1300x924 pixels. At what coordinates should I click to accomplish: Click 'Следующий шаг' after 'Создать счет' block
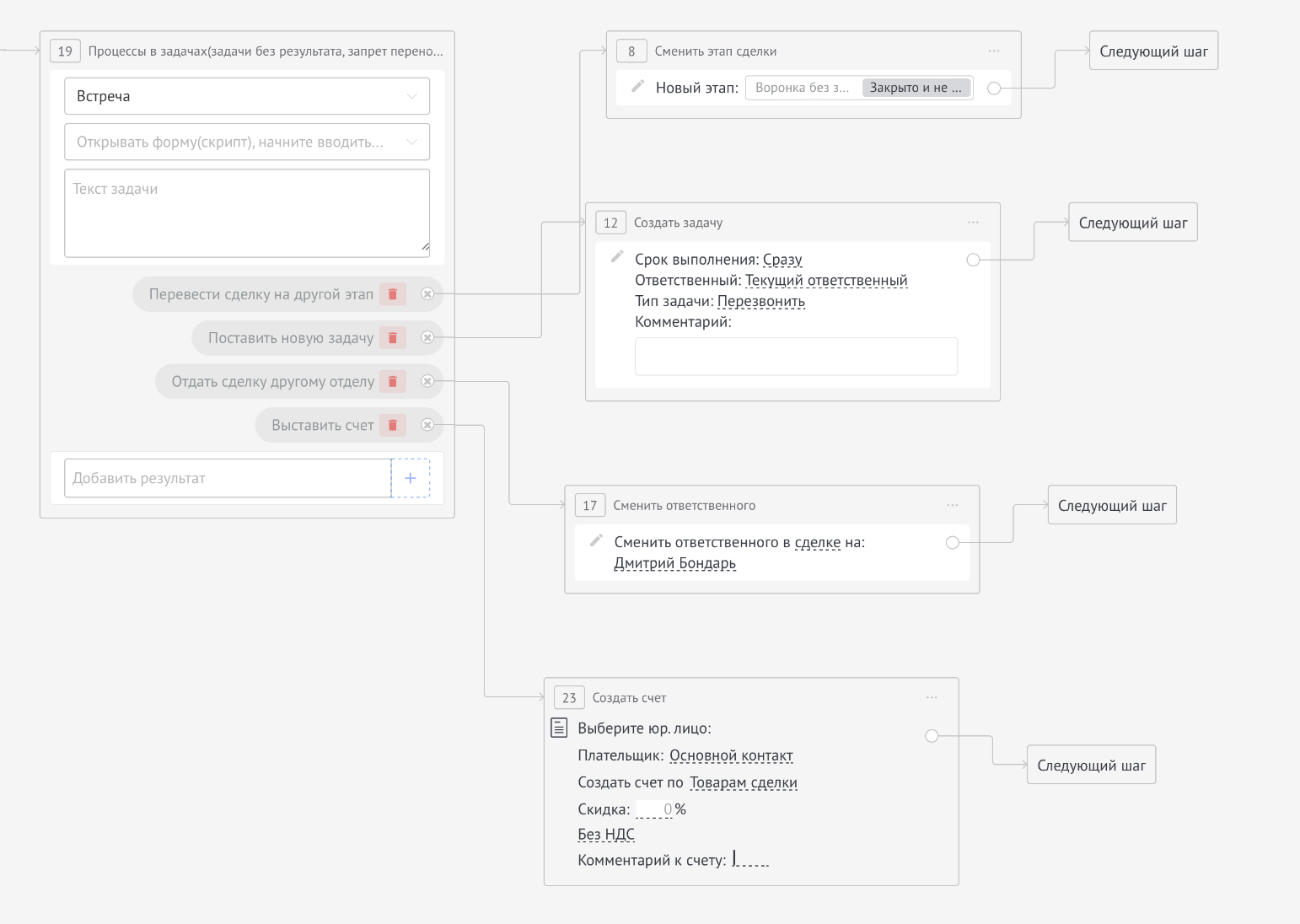click(x=1091, y=766)
